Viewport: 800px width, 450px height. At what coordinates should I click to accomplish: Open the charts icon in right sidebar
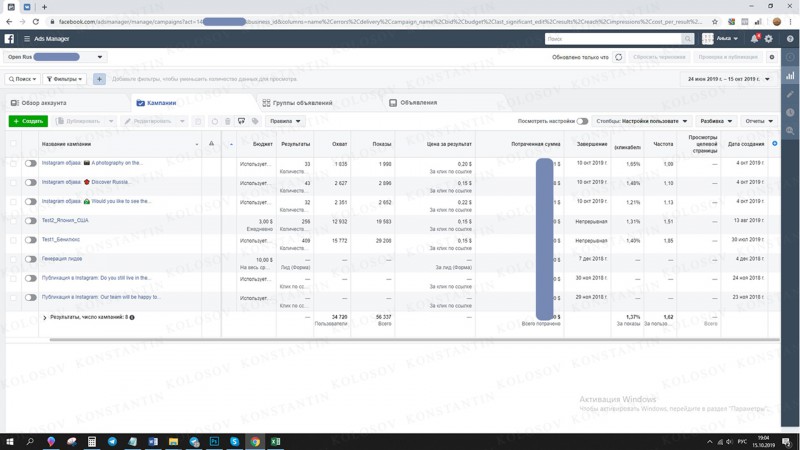click(790, 76)
